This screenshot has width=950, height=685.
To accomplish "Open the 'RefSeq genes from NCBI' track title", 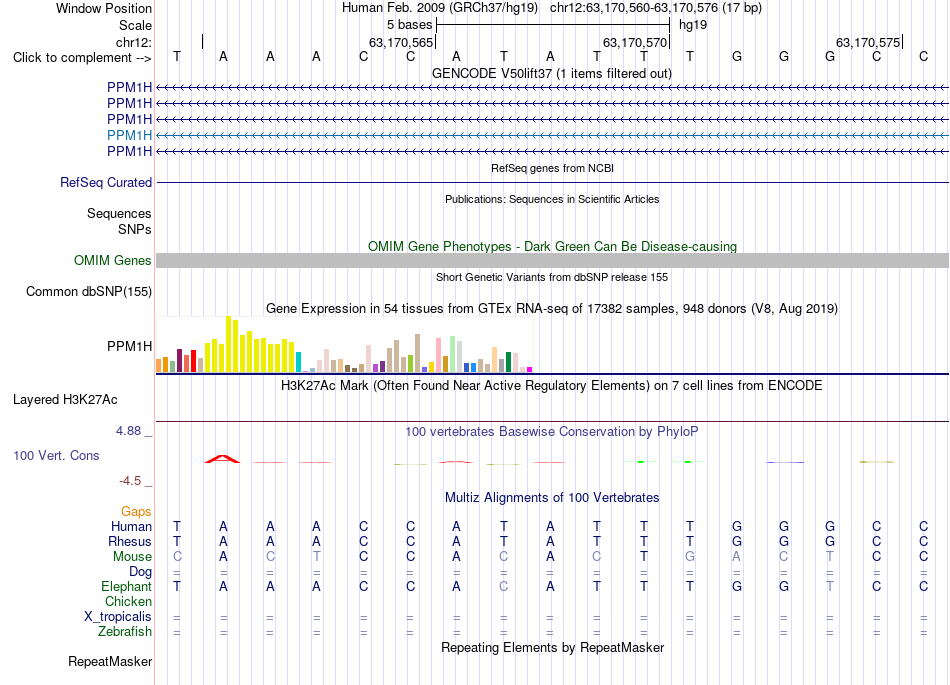I will (553, 168).
